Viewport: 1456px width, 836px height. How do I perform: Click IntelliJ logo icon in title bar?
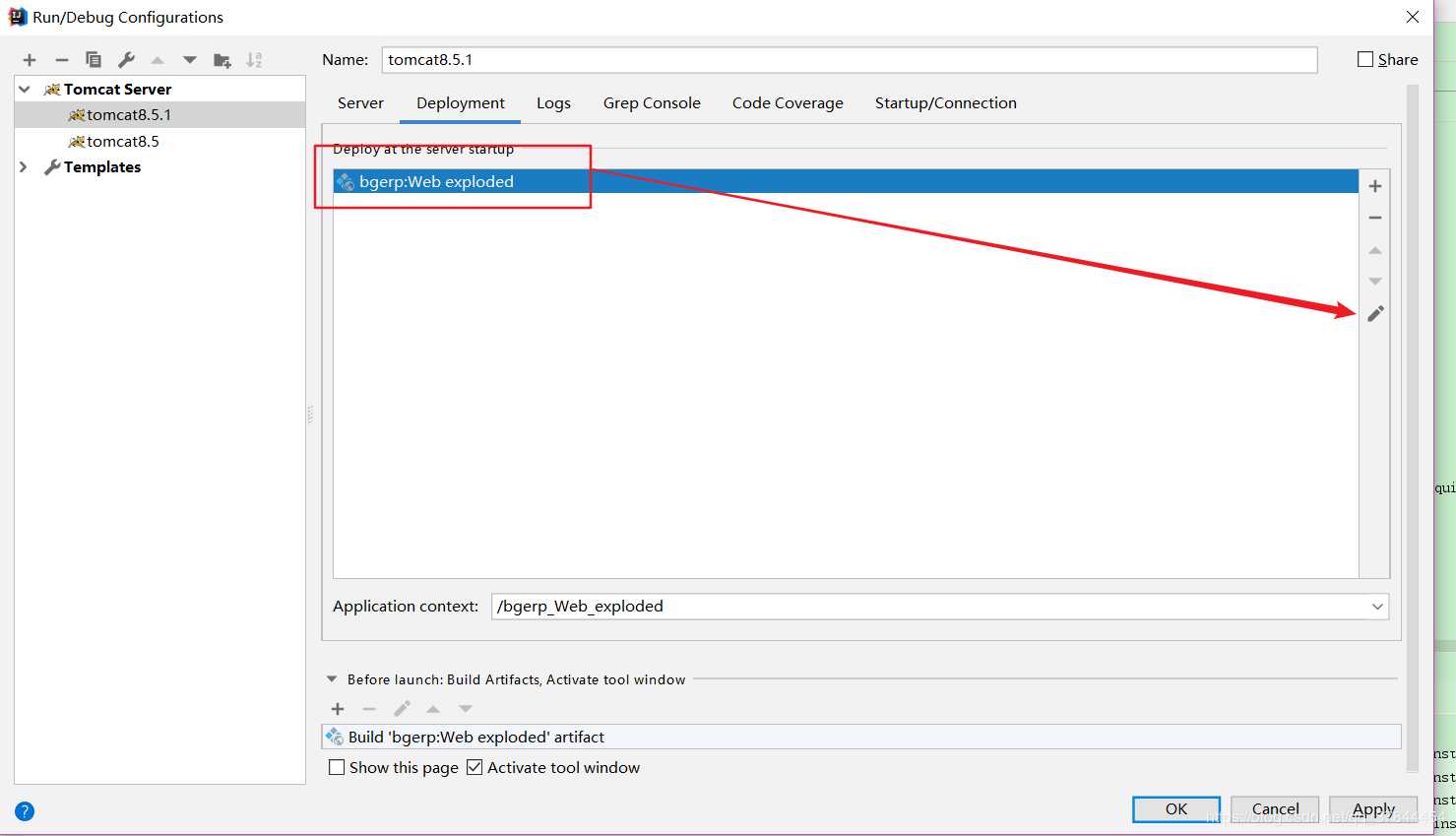pyautogui.click(x=18, y=17)
